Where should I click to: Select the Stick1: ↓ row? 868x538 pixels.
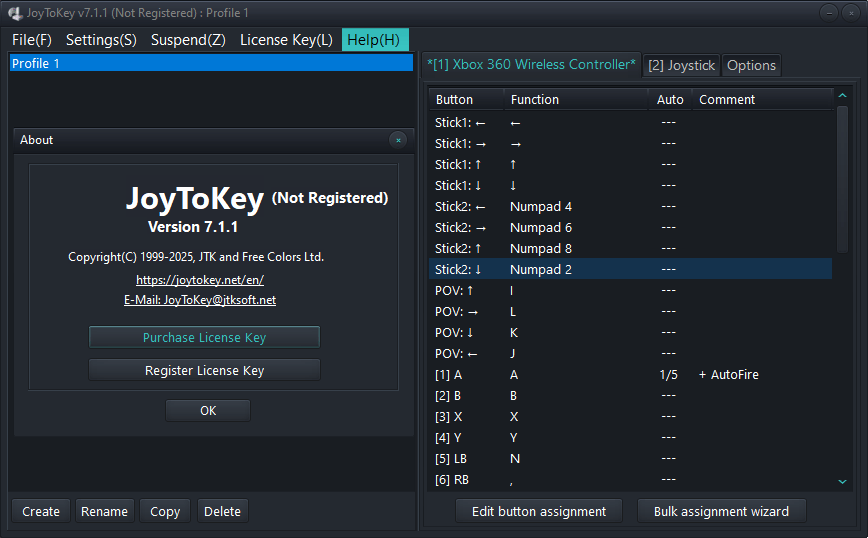(631, 185)
